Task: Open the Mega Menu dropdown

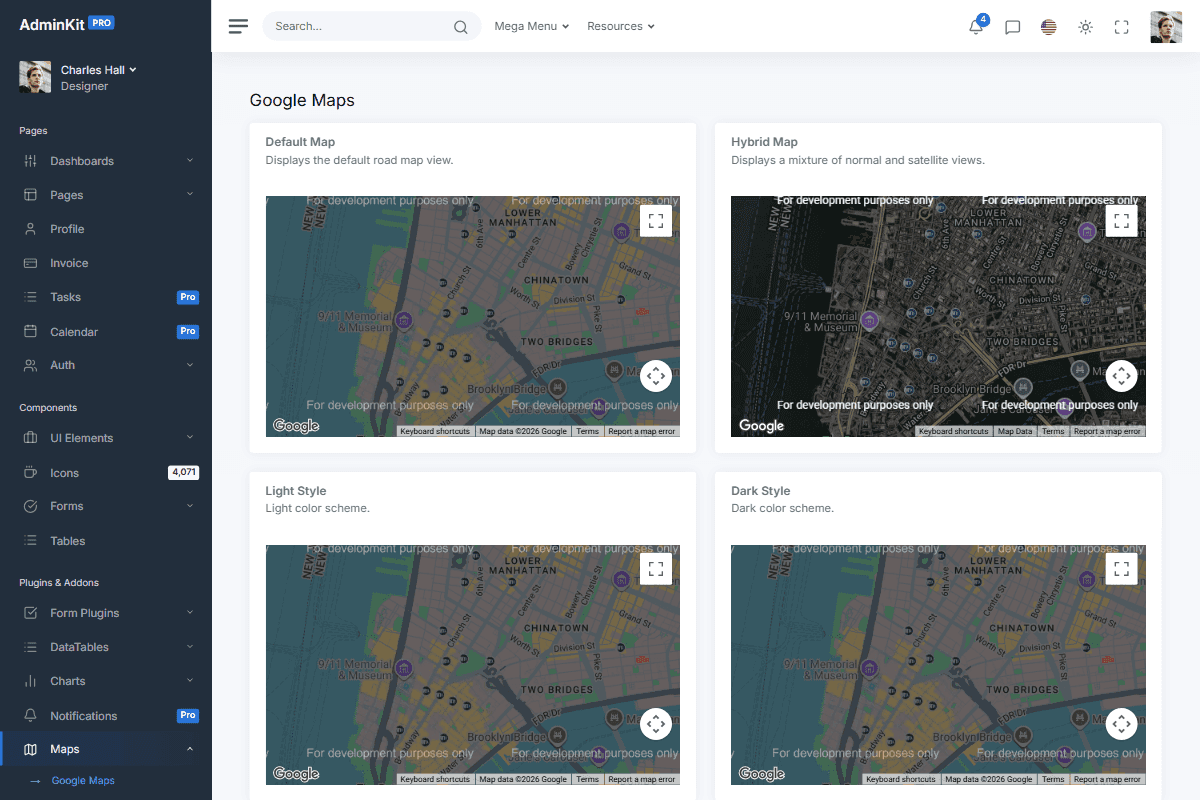Action: pos(531,26)
